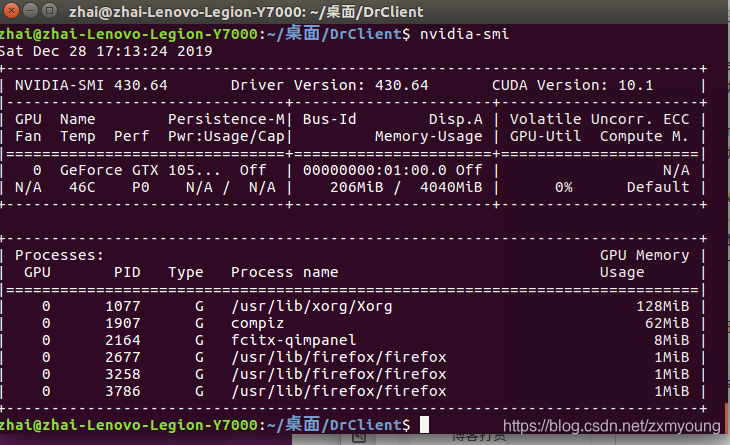Click the date line 'Sat Dec 28 17:13:24 2019'
The width and height of the screenshot is (730, 445).
106,51
